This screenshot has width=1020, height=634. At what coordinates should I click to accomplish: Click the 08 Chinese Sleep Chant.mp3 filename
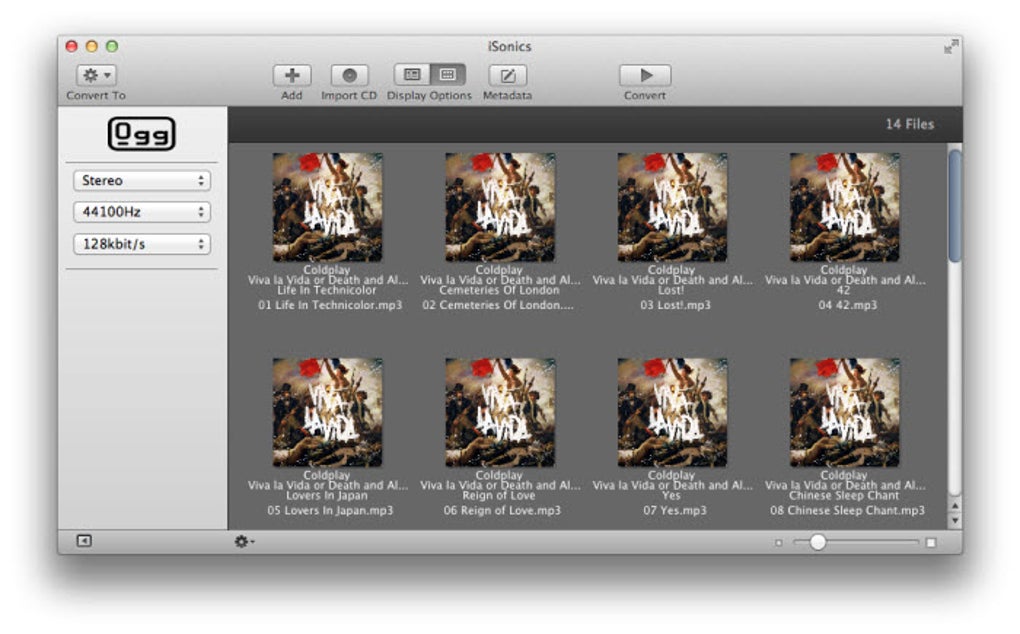(847, 510)
